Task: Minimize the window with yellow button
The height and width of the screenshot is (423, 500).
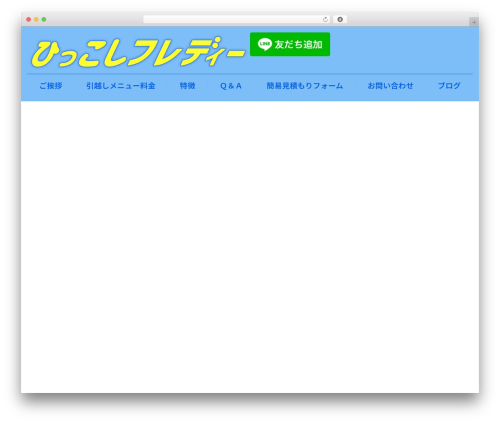Action: click(36, 20)
